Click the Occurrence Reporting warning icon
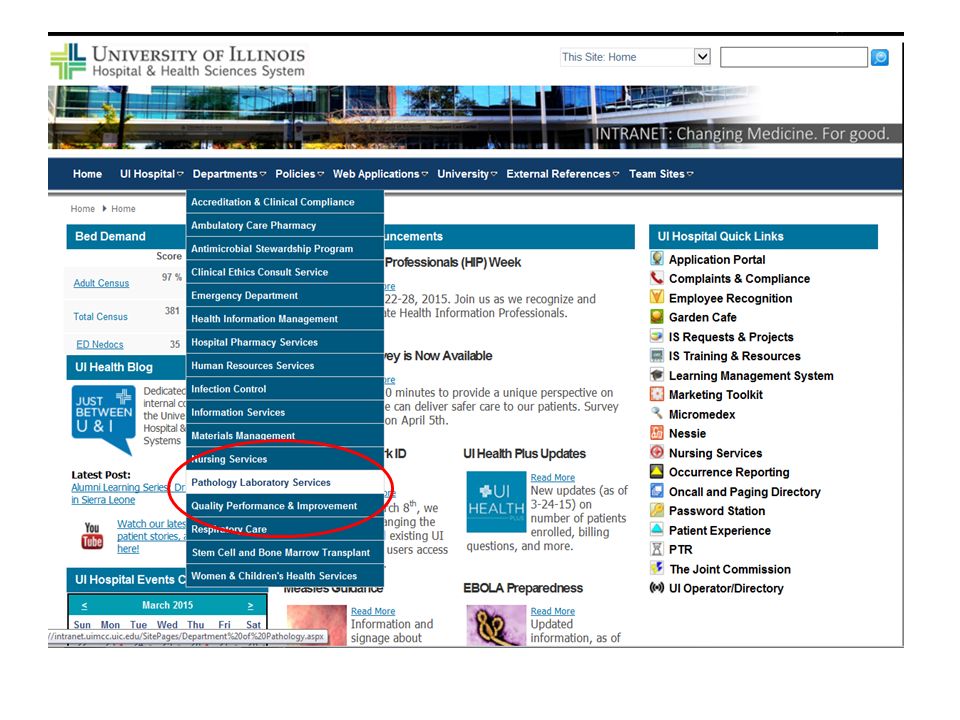The width and height of the screenshot is (960, 720). 657,471
